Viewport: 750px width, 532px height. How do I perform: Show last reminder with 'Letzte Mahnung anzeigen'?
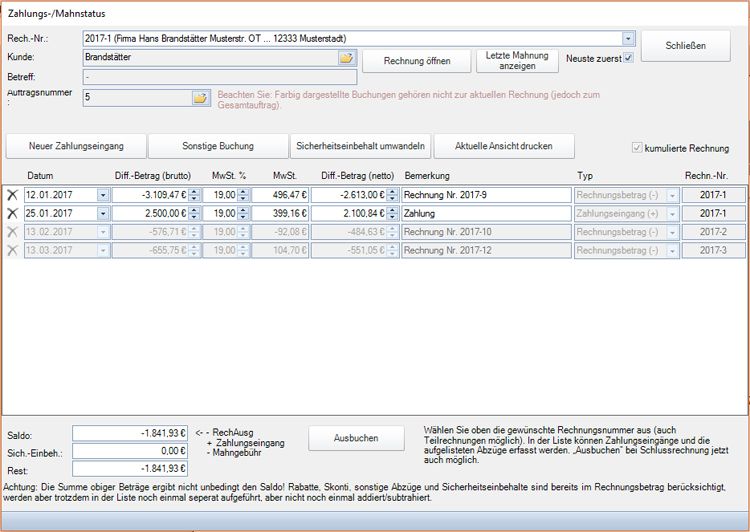tap(517, 61)
